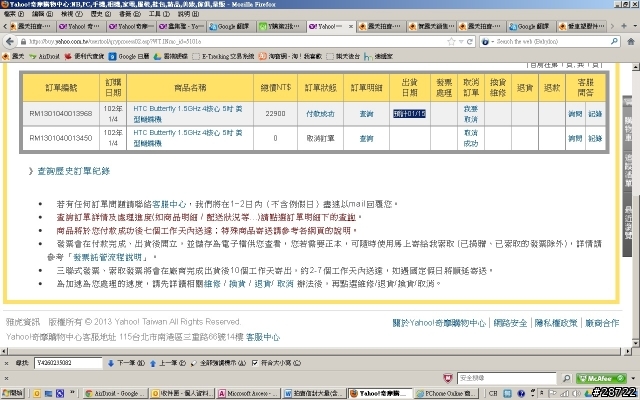Open the URL bar history dropdown arrow
640x400 pixels.
(461, 42)
